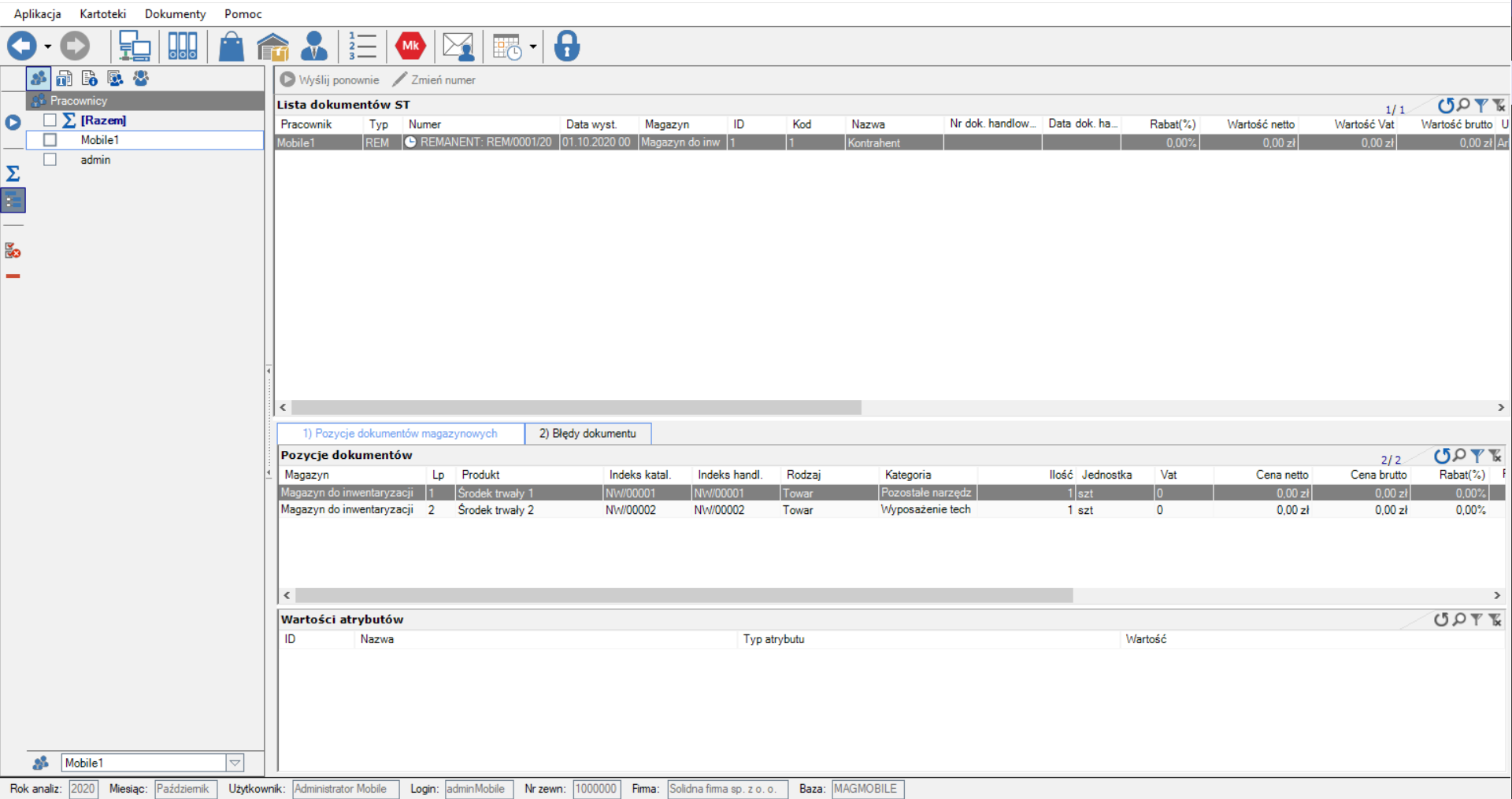
Task: Click the Miesiąc Październik field
Action: pos(186,789)
